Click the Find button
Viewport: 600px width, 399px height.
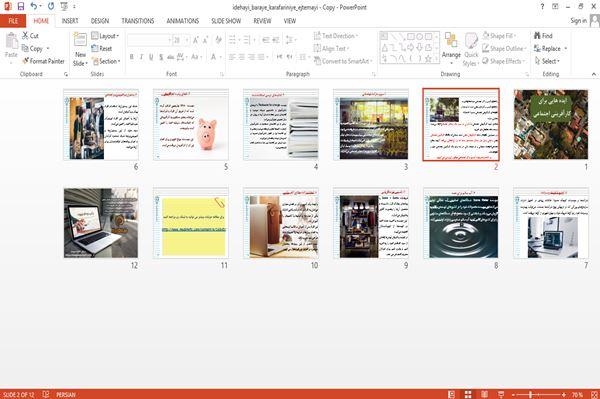point(543,36)
